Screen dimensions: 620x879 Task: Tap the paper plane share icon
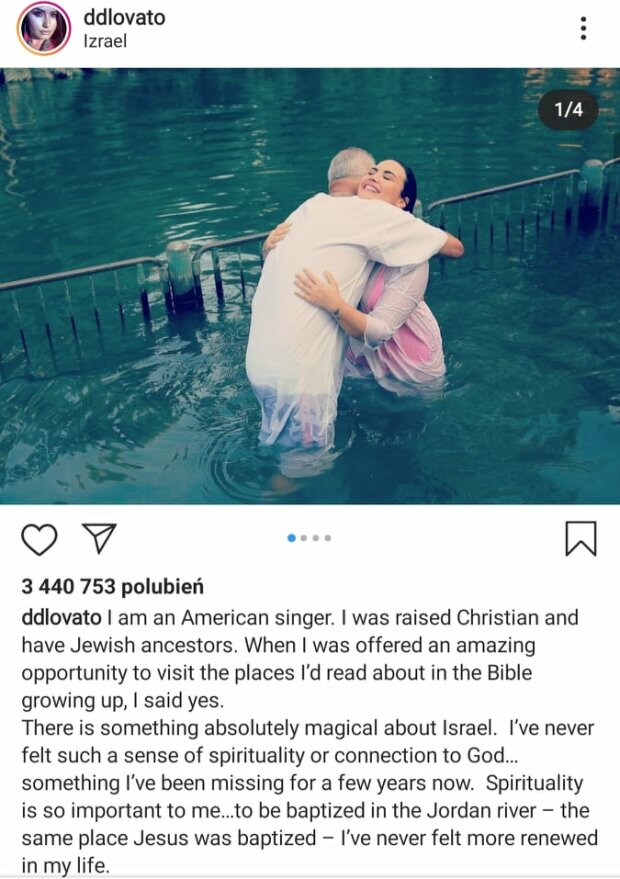[99, 538]
